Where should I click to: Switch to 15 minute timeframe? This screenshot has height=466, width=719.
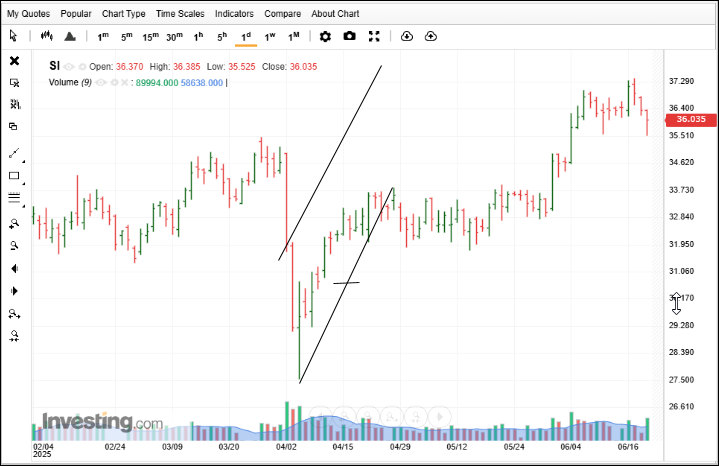(x=150, y=37)
